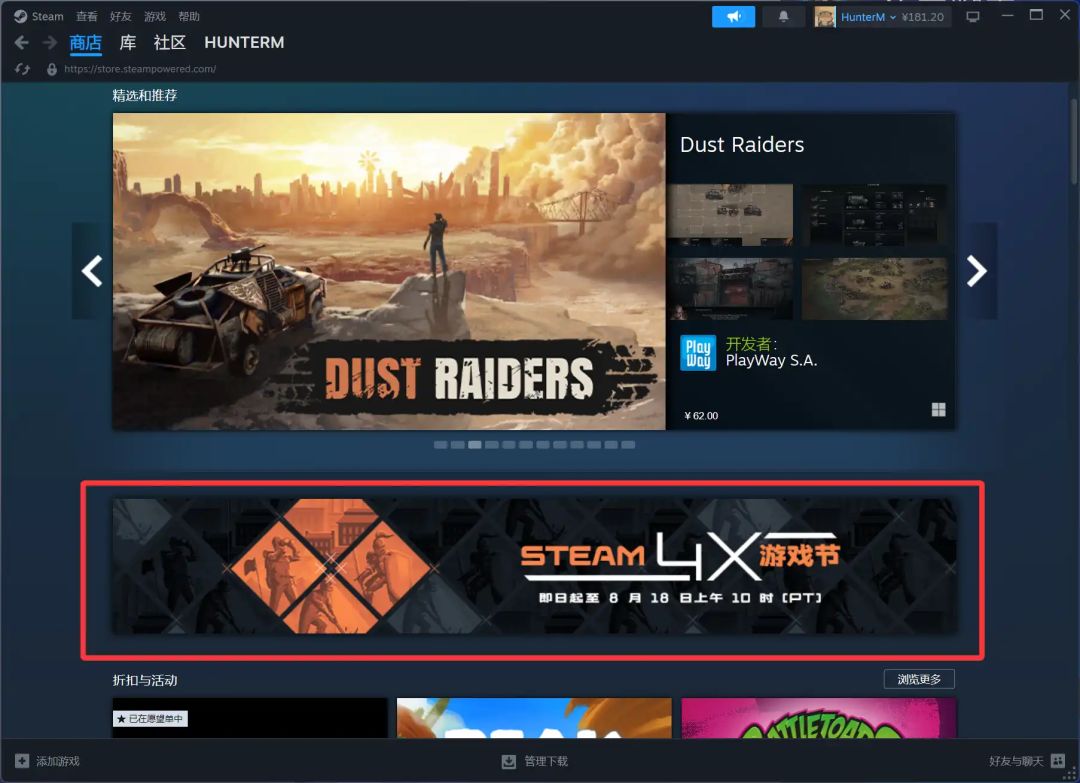Open the Steam 4X 游戏节 banner
The image size is (1080, 783).
[x=534, y=567]
